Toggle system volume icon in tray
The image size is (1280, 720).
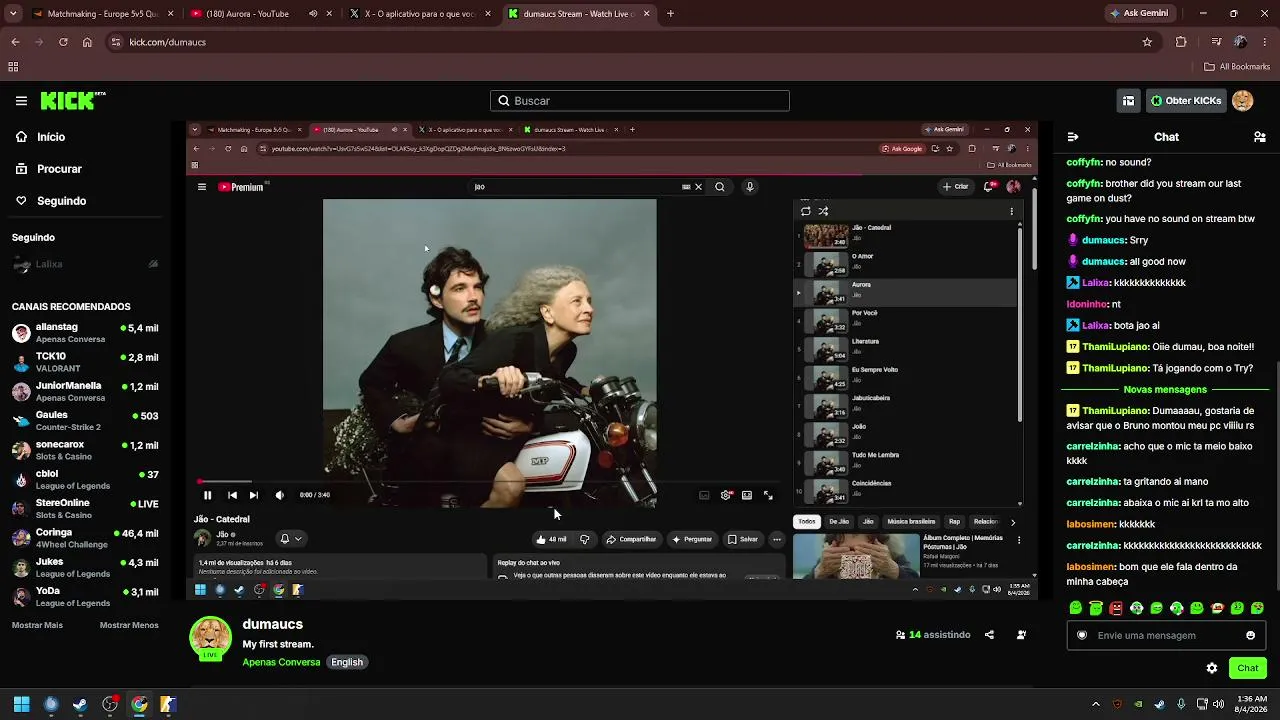coord(1219,704)
